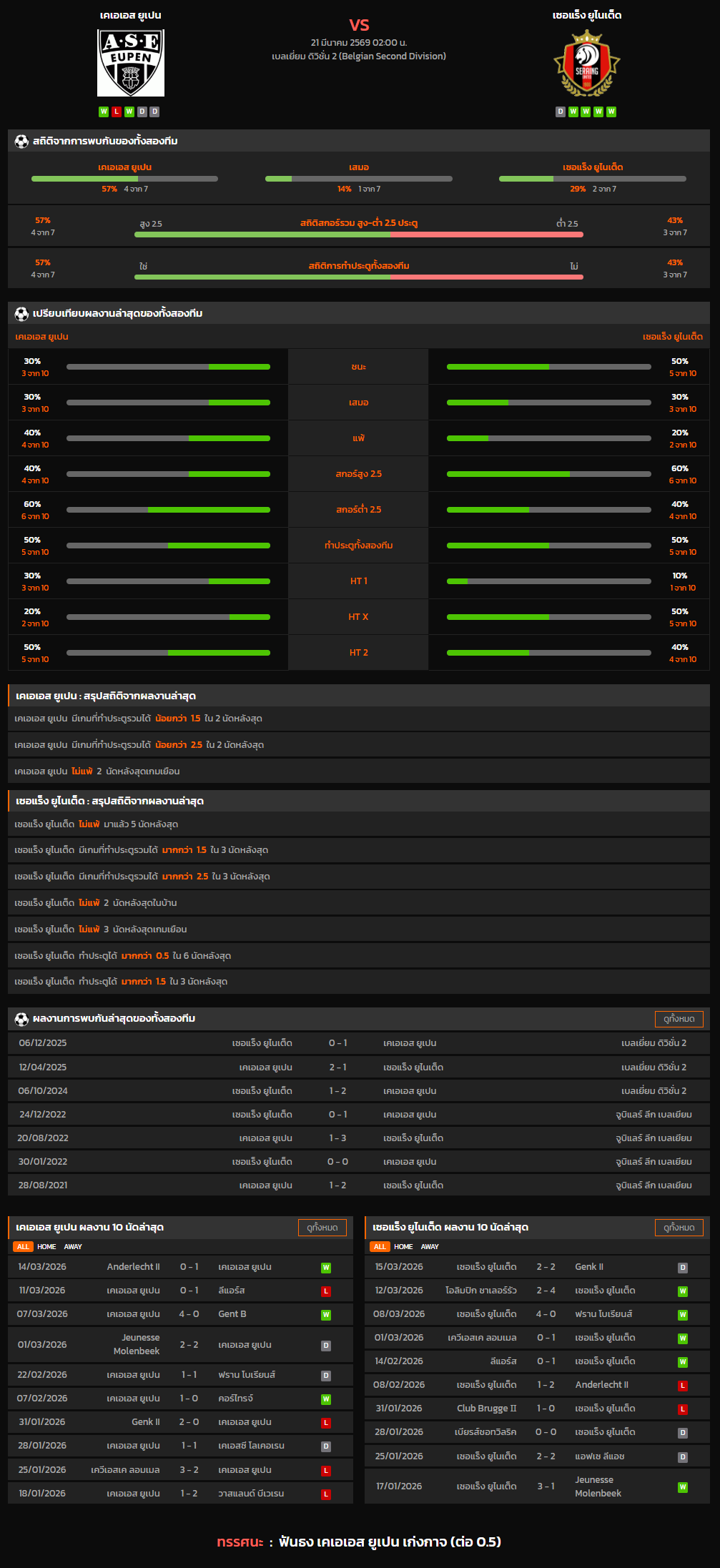Click the Seraing United team crest logo
The width and height of the screenshot is (720, 1568).
[586, 63]
